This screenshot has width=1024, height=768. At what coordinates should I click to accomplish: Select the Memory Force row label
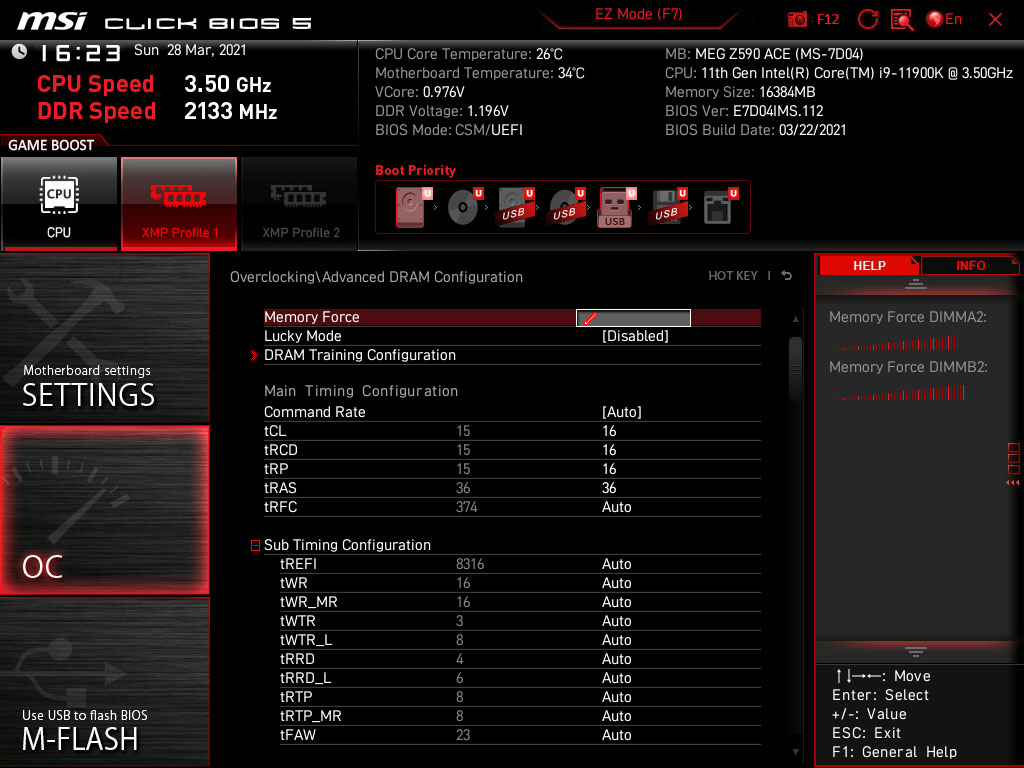point(312,317)
